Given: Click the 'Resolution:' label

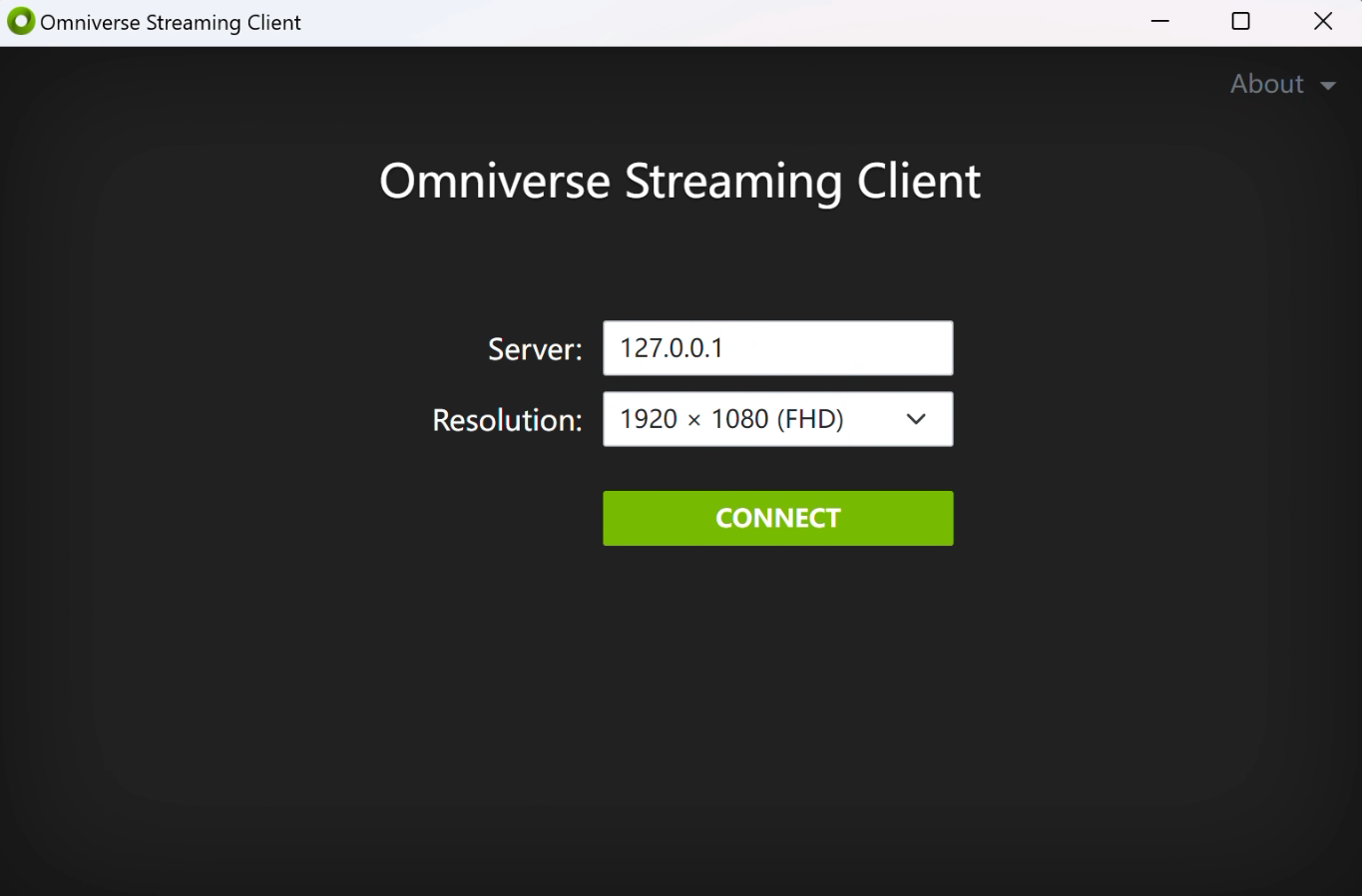Looking at the screenshot, I should point(507,420).
